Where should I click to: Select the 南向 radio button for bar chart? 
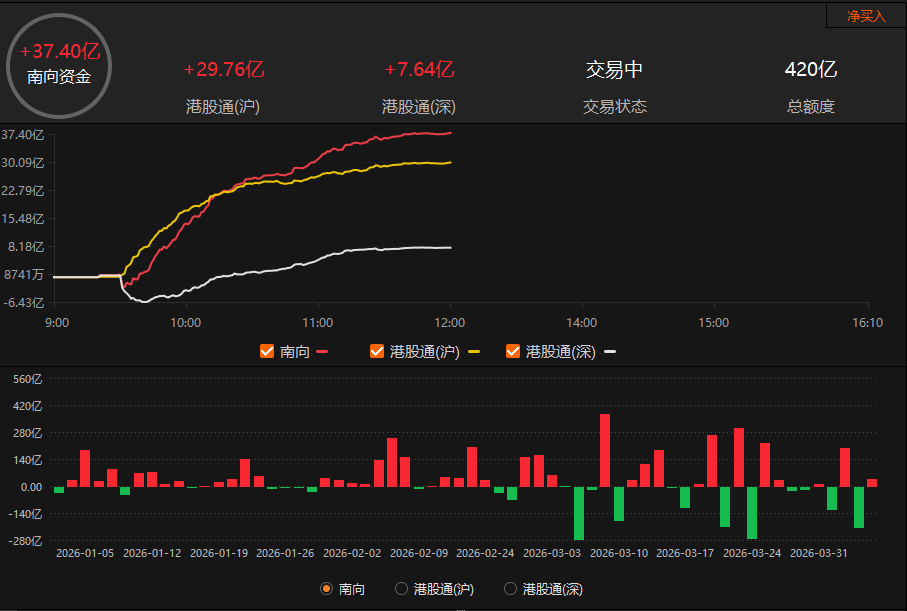click(326, 589)
